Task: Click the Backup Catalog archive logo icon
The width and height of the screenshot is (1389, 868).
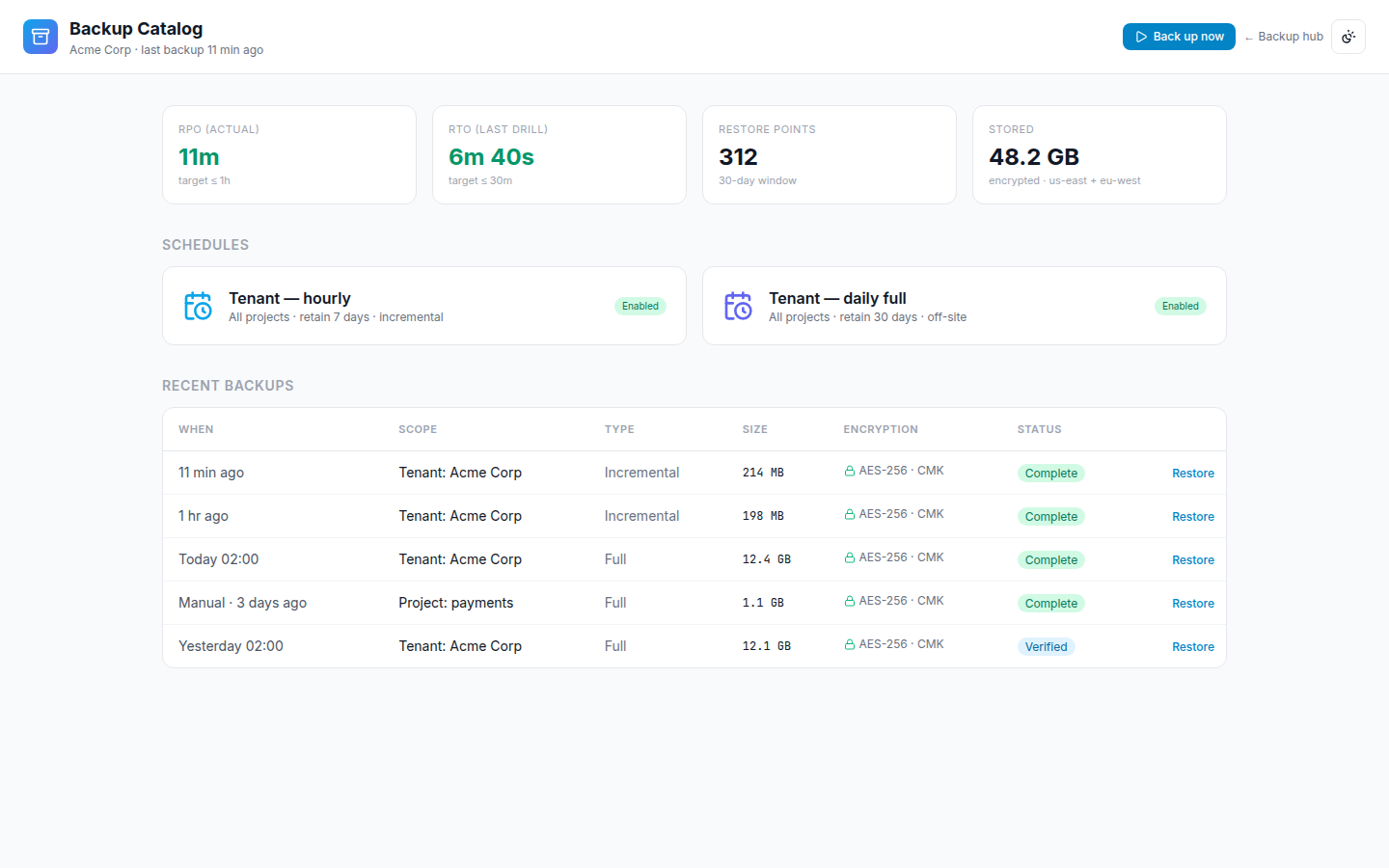Action: click(41, 37)
